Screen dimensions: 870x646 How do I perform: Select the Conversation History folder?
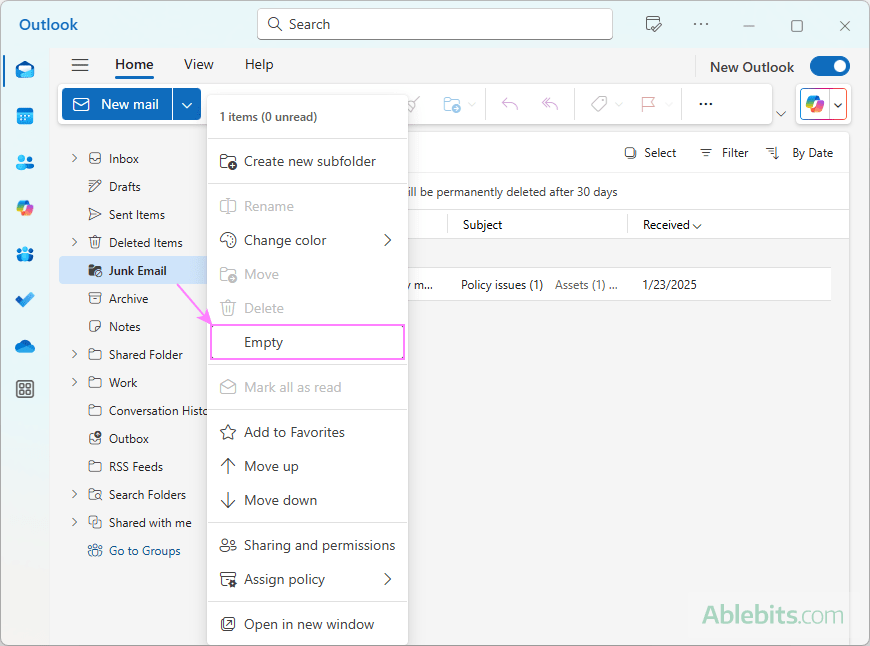point(133,410)
